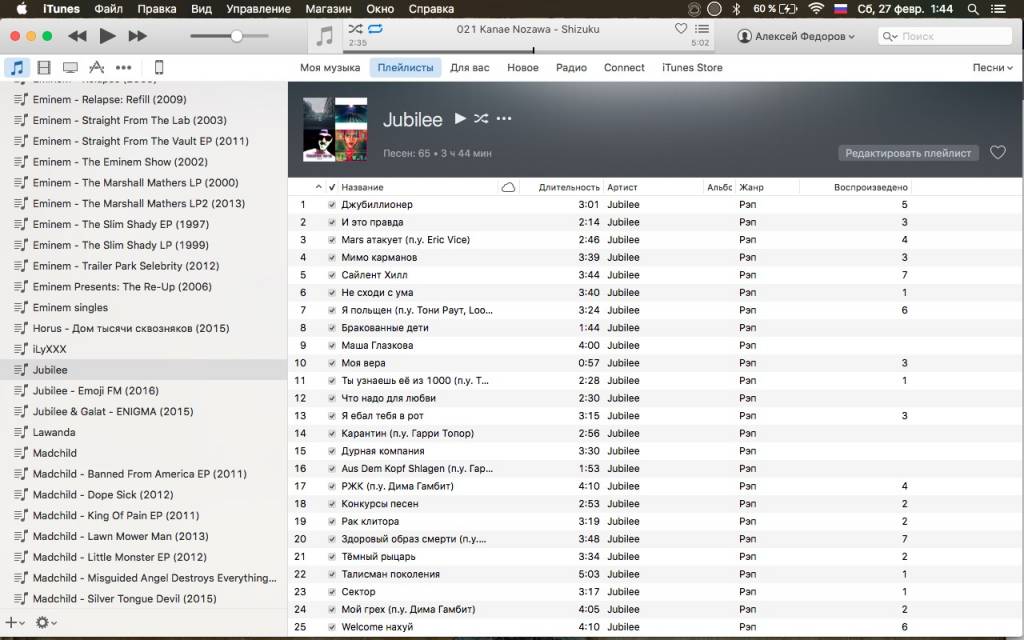Open the Алексей Федоров account menu
1024x640 pixels.
coord(796,37)
